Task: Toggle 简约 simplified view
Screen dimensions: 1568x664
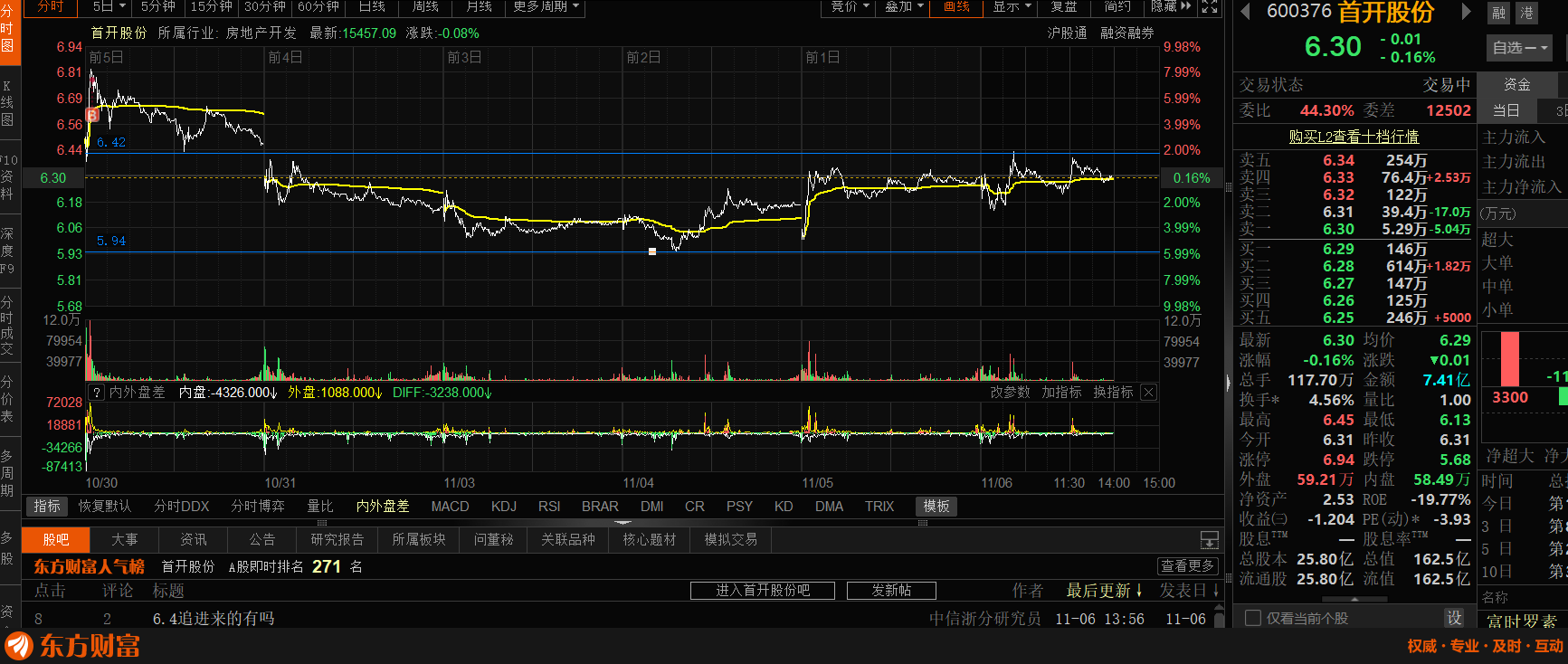Action: click(1117, 7)
